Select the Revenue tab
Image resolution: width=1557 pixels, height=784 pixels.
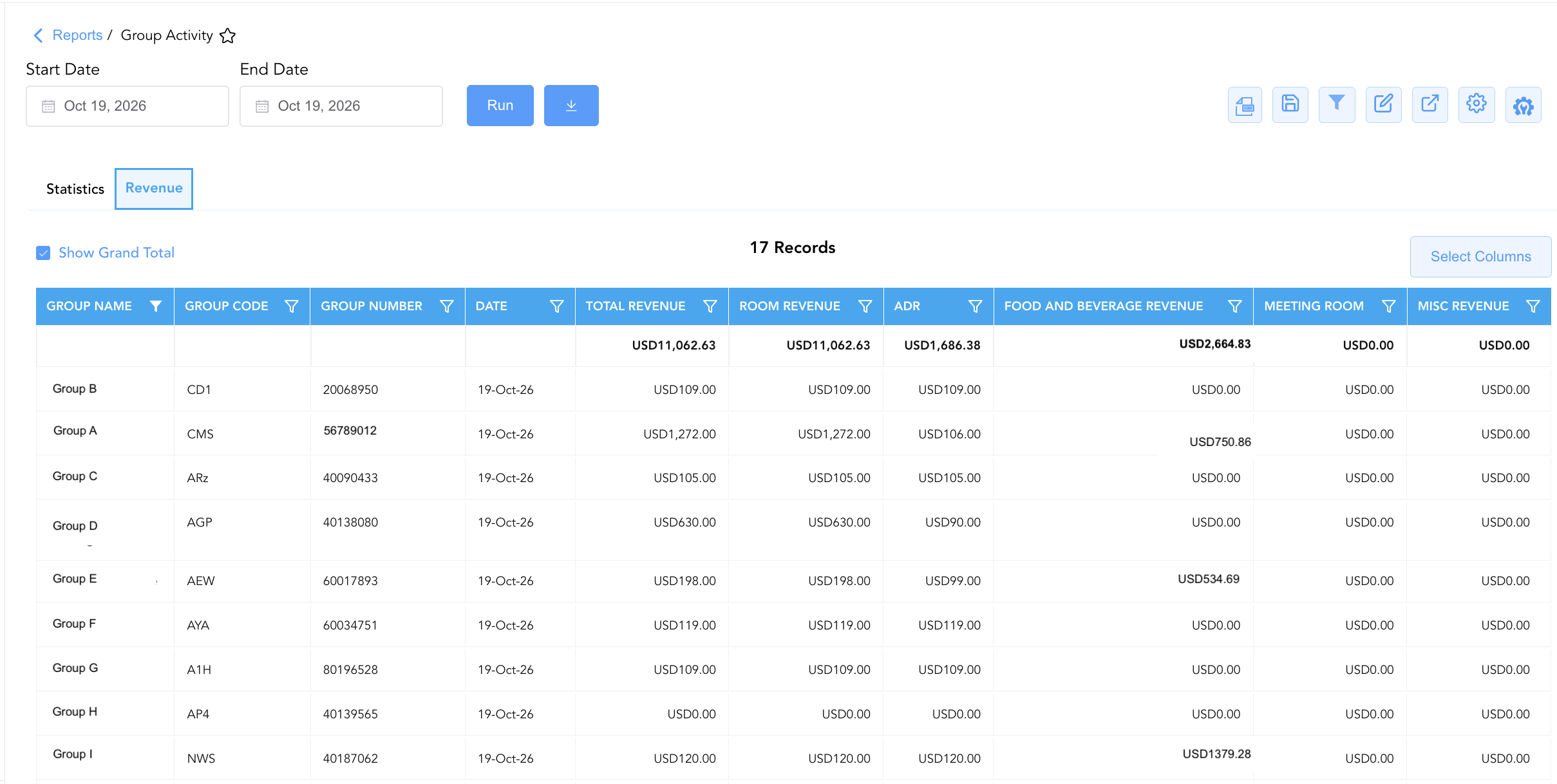[154, 189]
